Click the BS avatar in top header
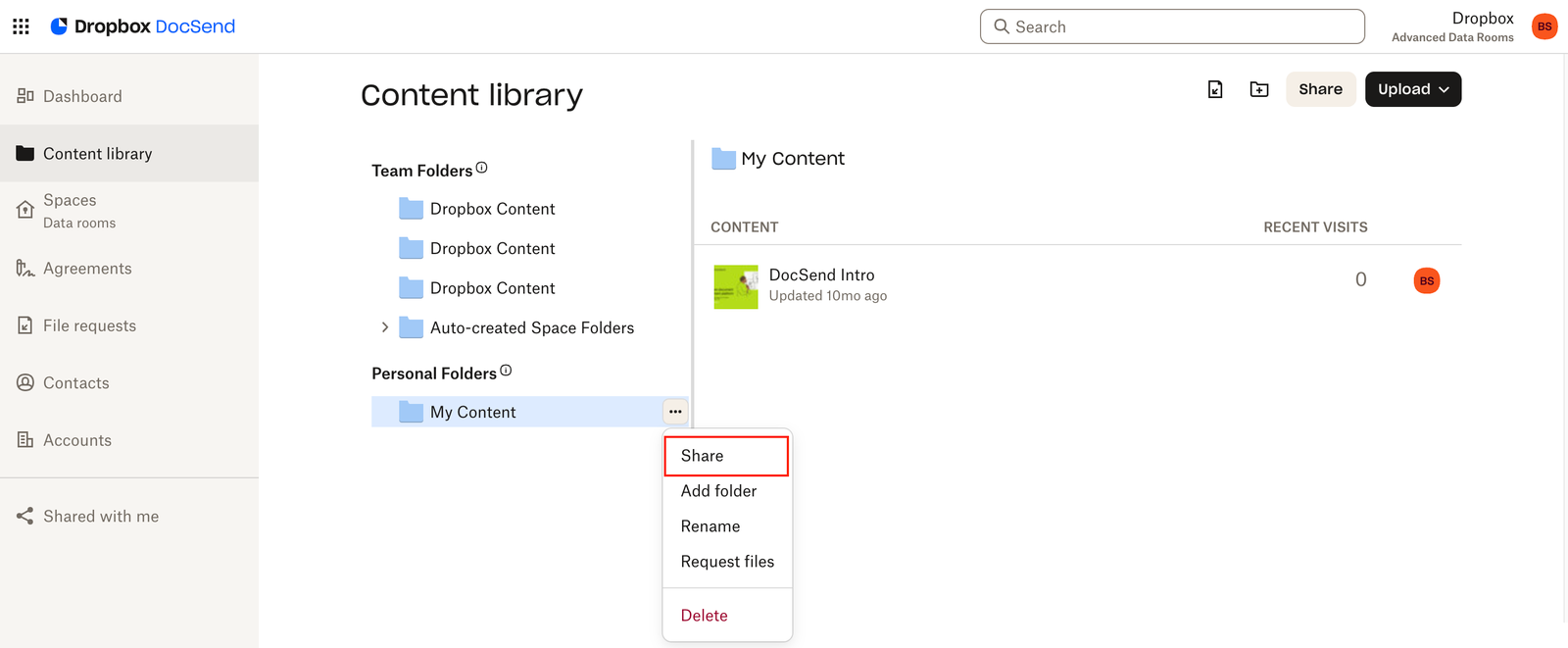Screen dimensions: 1568x648 click(x=1544, y=26)
